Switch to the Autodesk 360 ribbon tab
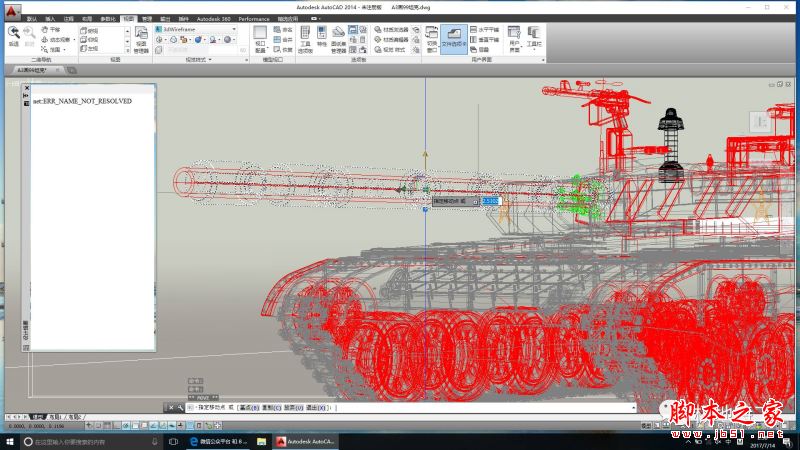The height and width of the screenshot is (450, 800). (x=213, y=19)
